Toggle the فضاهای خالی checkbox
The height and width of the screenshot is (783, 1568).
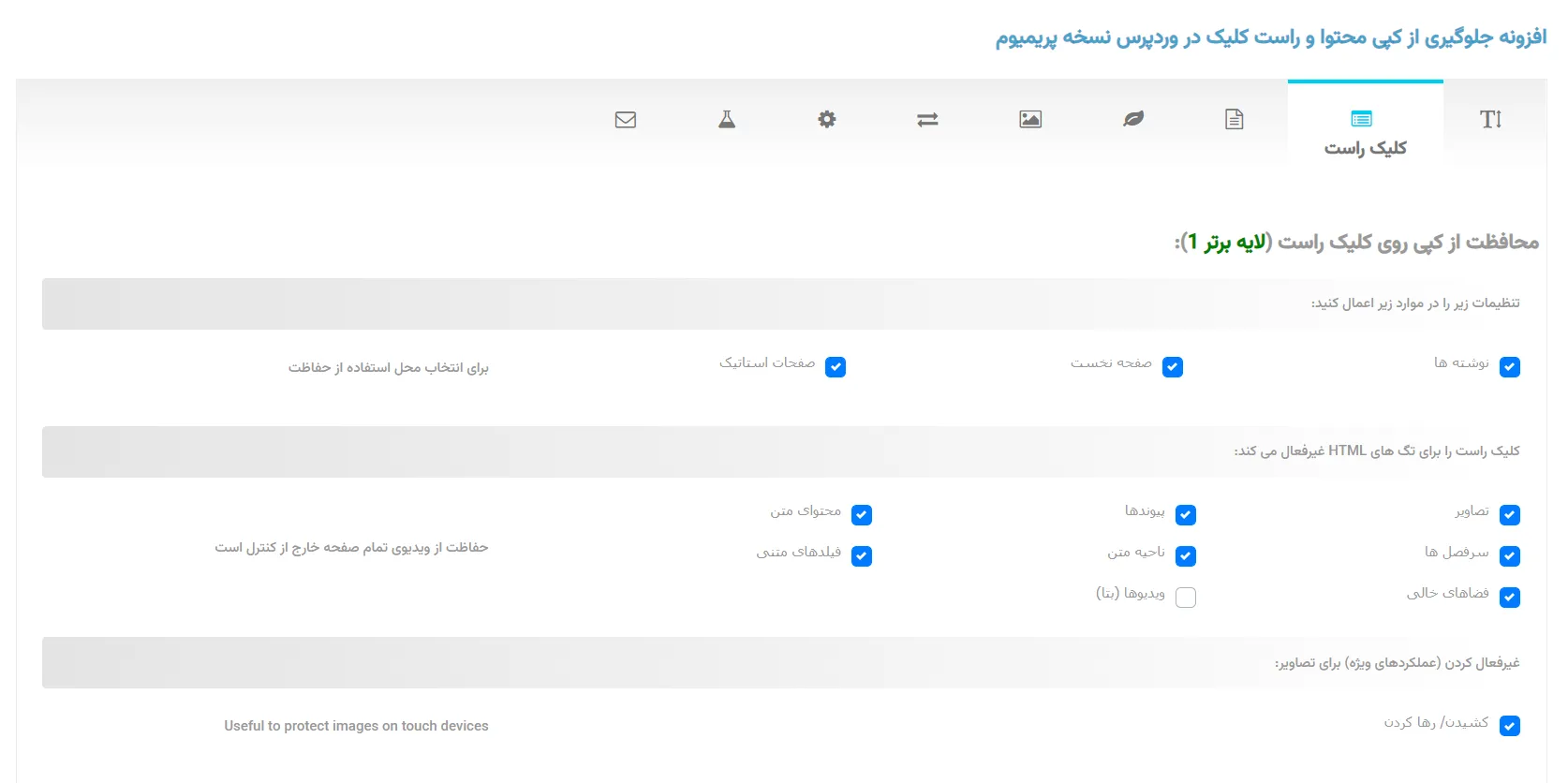pos(1510,598)
